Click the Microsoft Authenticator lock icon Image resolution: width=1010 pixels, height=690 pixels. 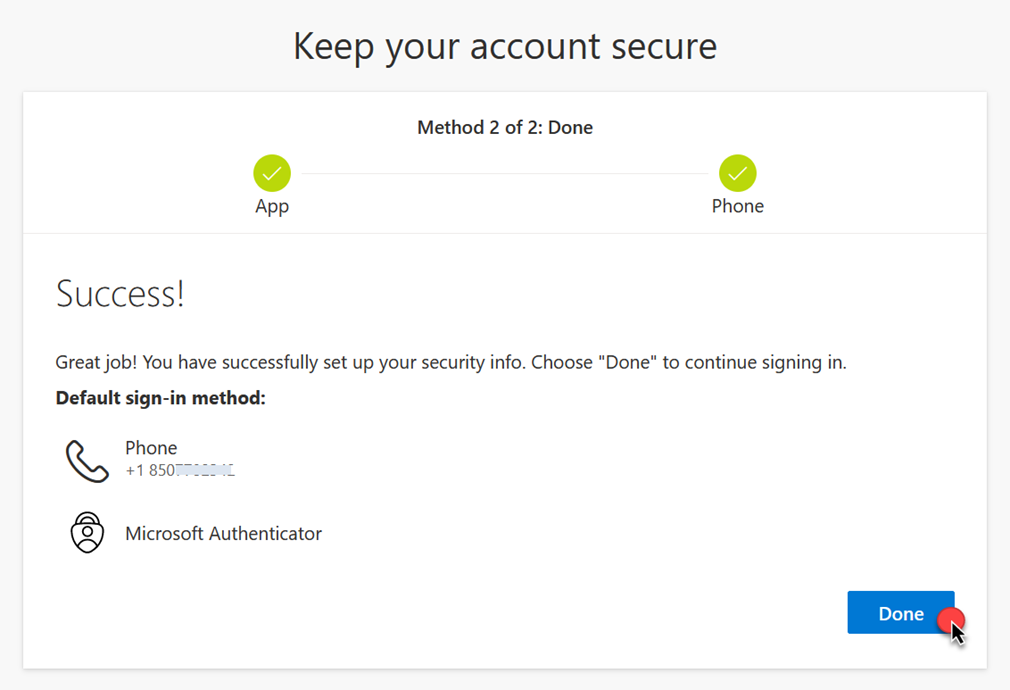(87, 533)
